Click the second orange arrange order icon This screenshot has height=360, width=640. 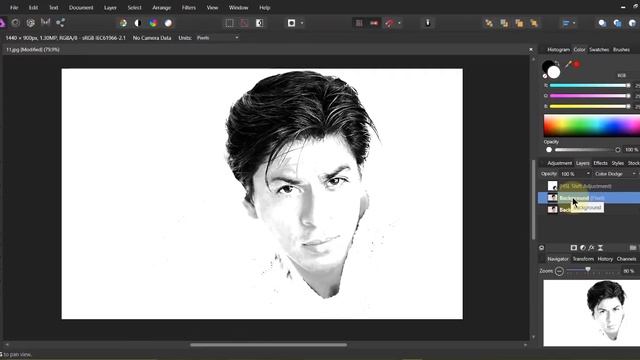click(x=504, y=23)
